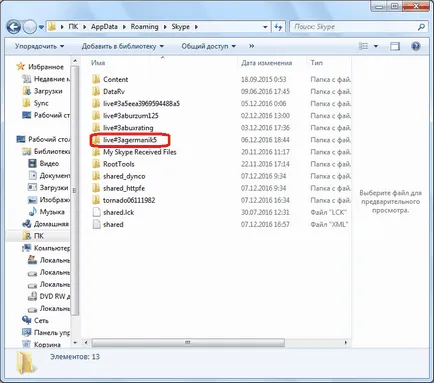Select the tornado06111982 folder
The width and height of the screenshot is (434, 383).
(x=129, y=200)
